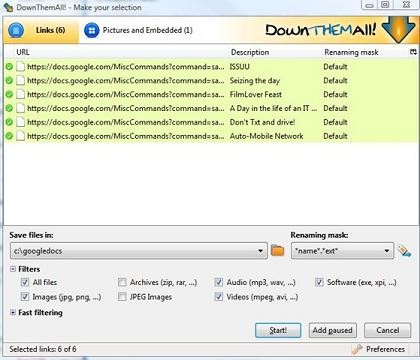
Task: Click the DownThemAll title bar app icon
Action: click(8, 7)
